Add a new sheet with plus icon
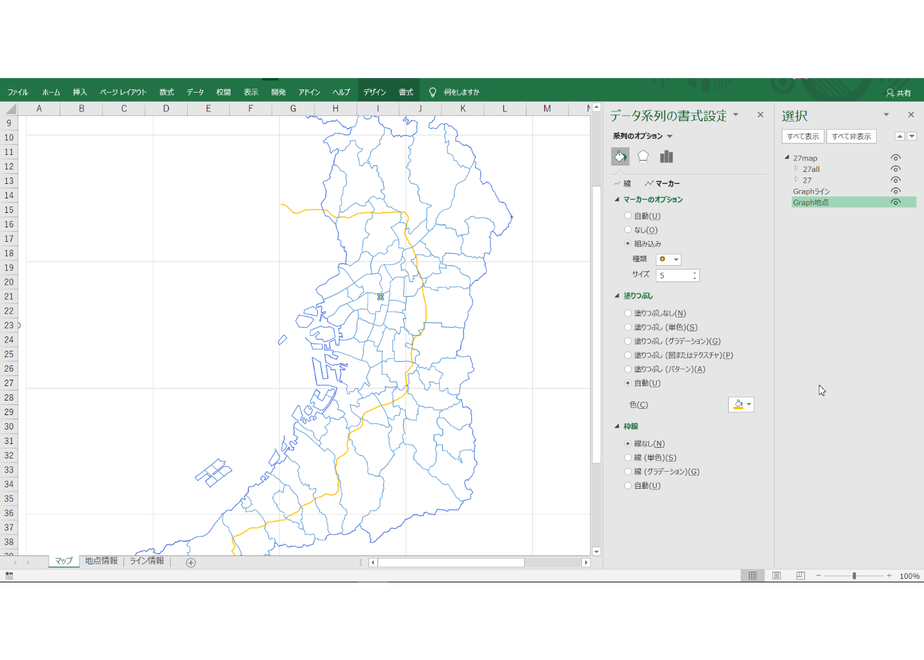The height and width of the screenshot is (660, 924). [191, 563]
